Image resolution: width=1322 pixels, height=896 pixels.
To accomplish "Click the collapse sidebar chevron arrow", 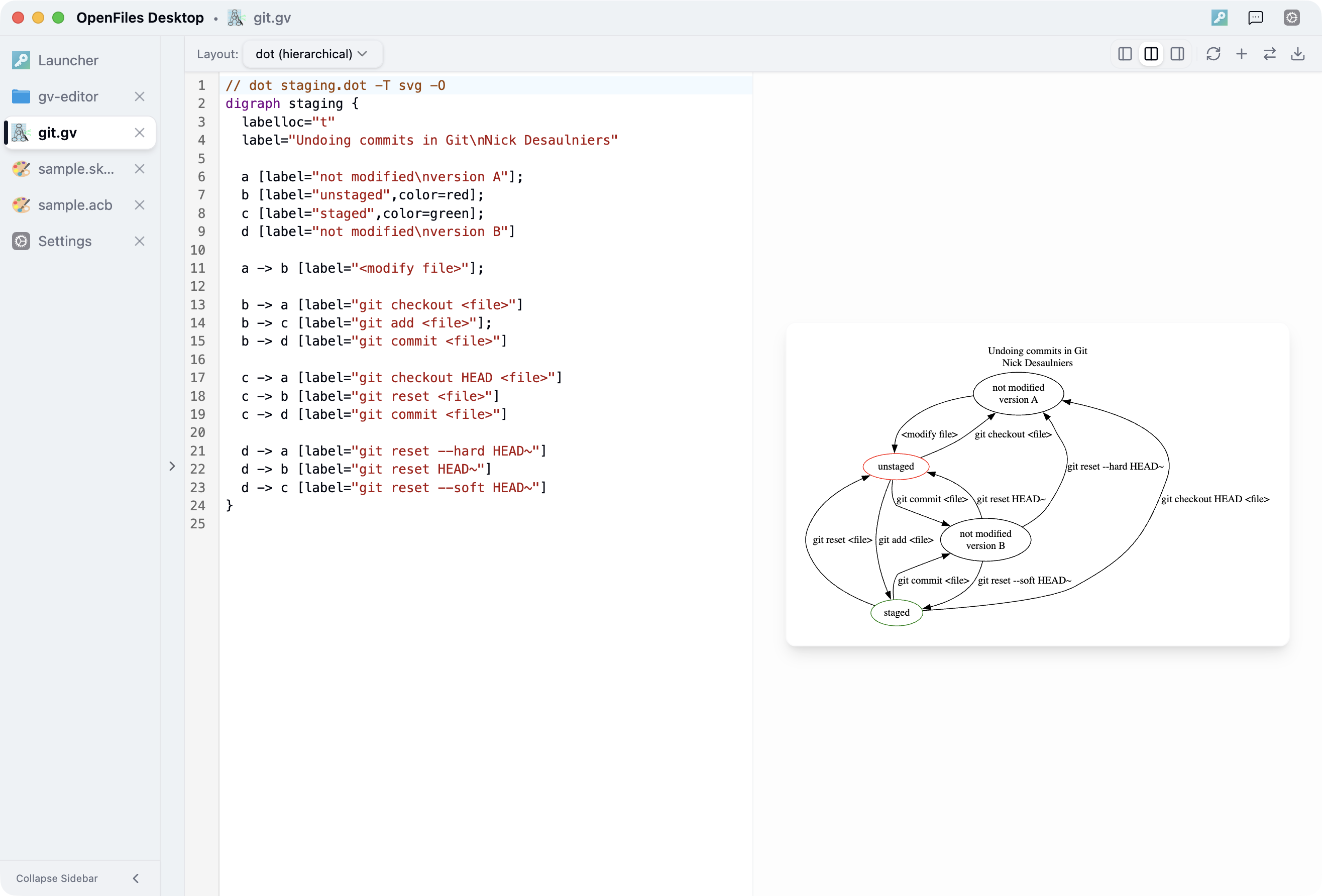I will 136,878.
